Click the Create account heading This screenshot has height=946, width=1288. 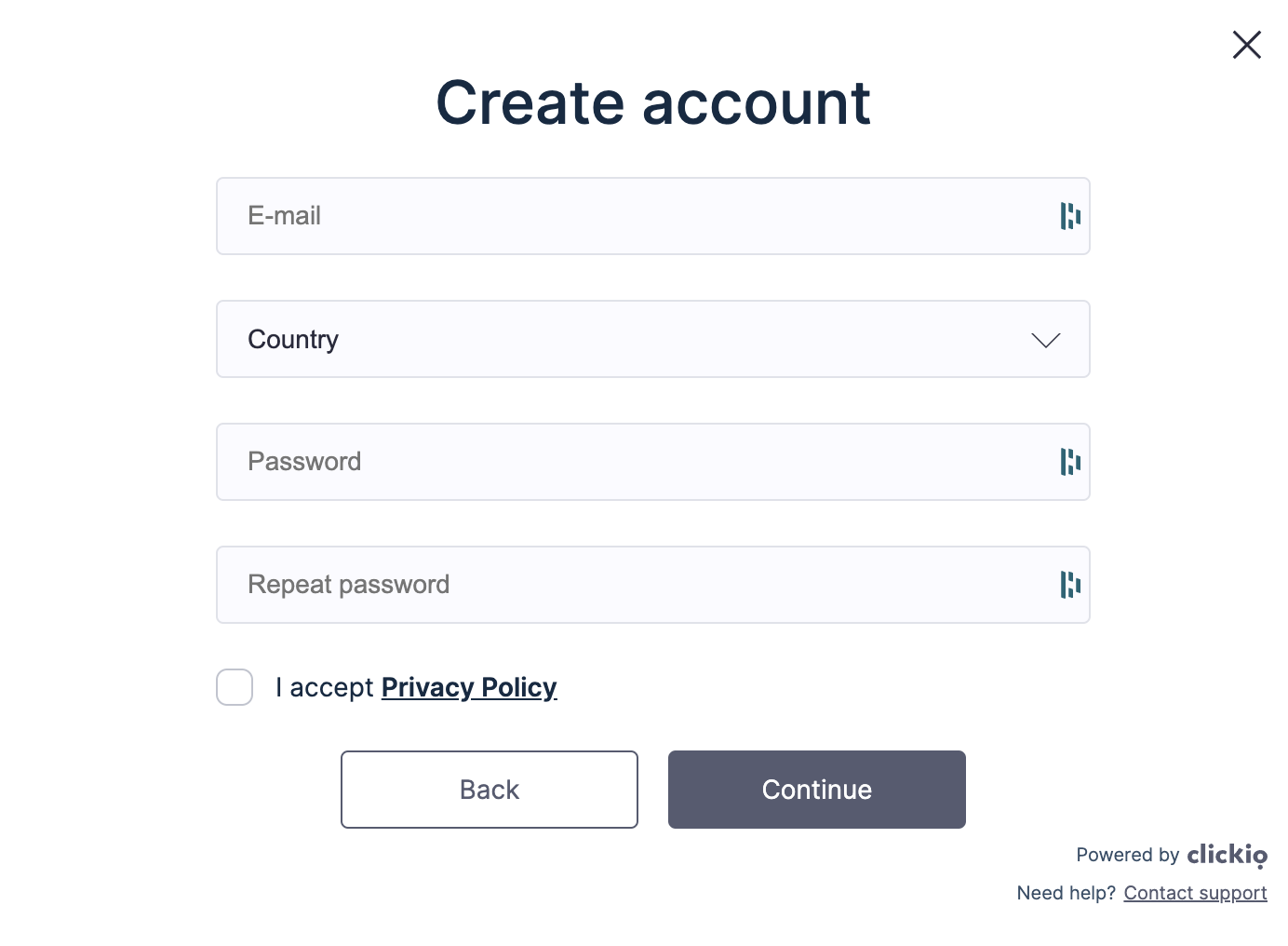(x=652, y=102)
